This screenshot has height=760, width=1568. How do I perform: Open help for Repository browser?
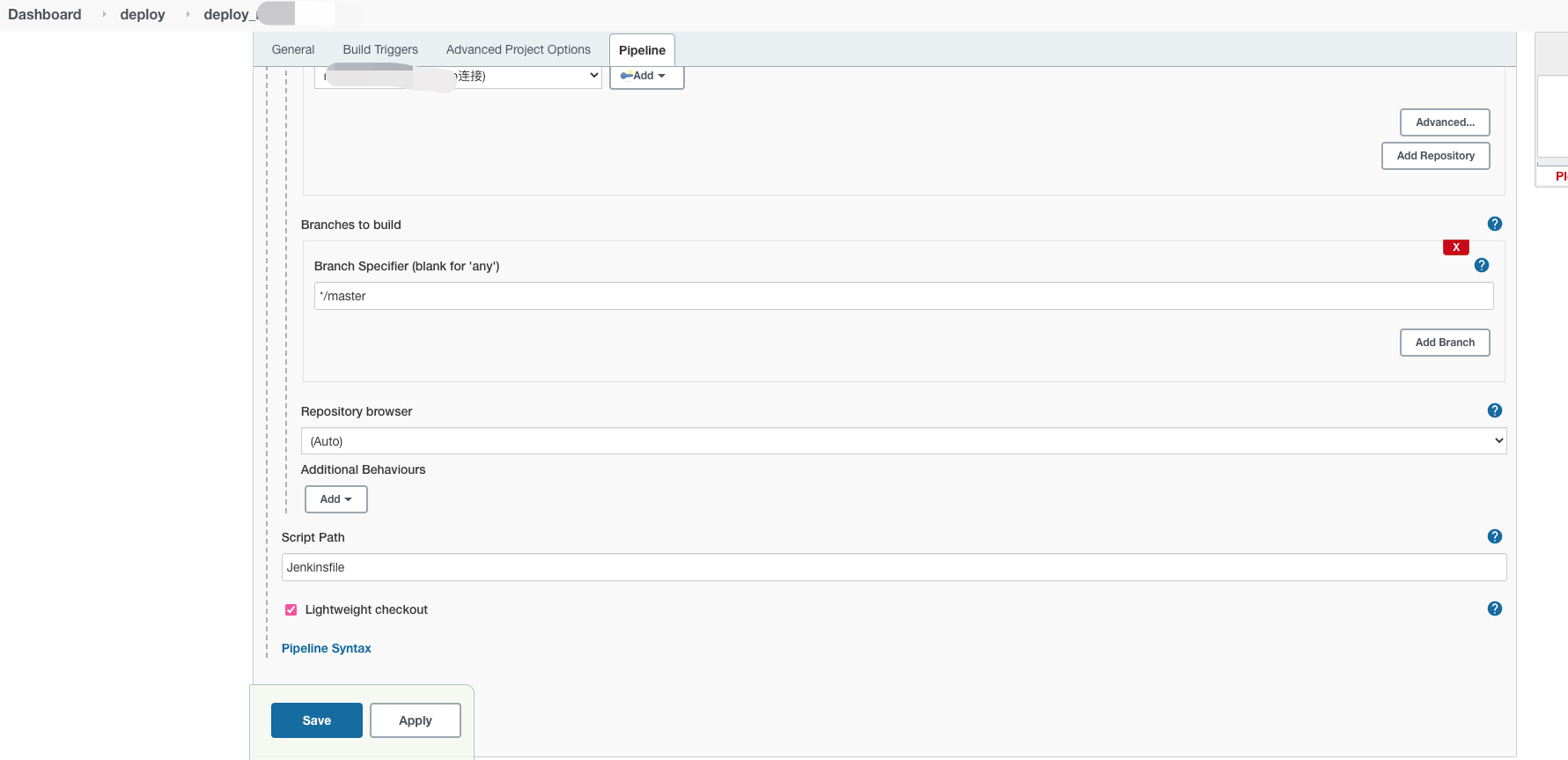[x=1494, y=410]
